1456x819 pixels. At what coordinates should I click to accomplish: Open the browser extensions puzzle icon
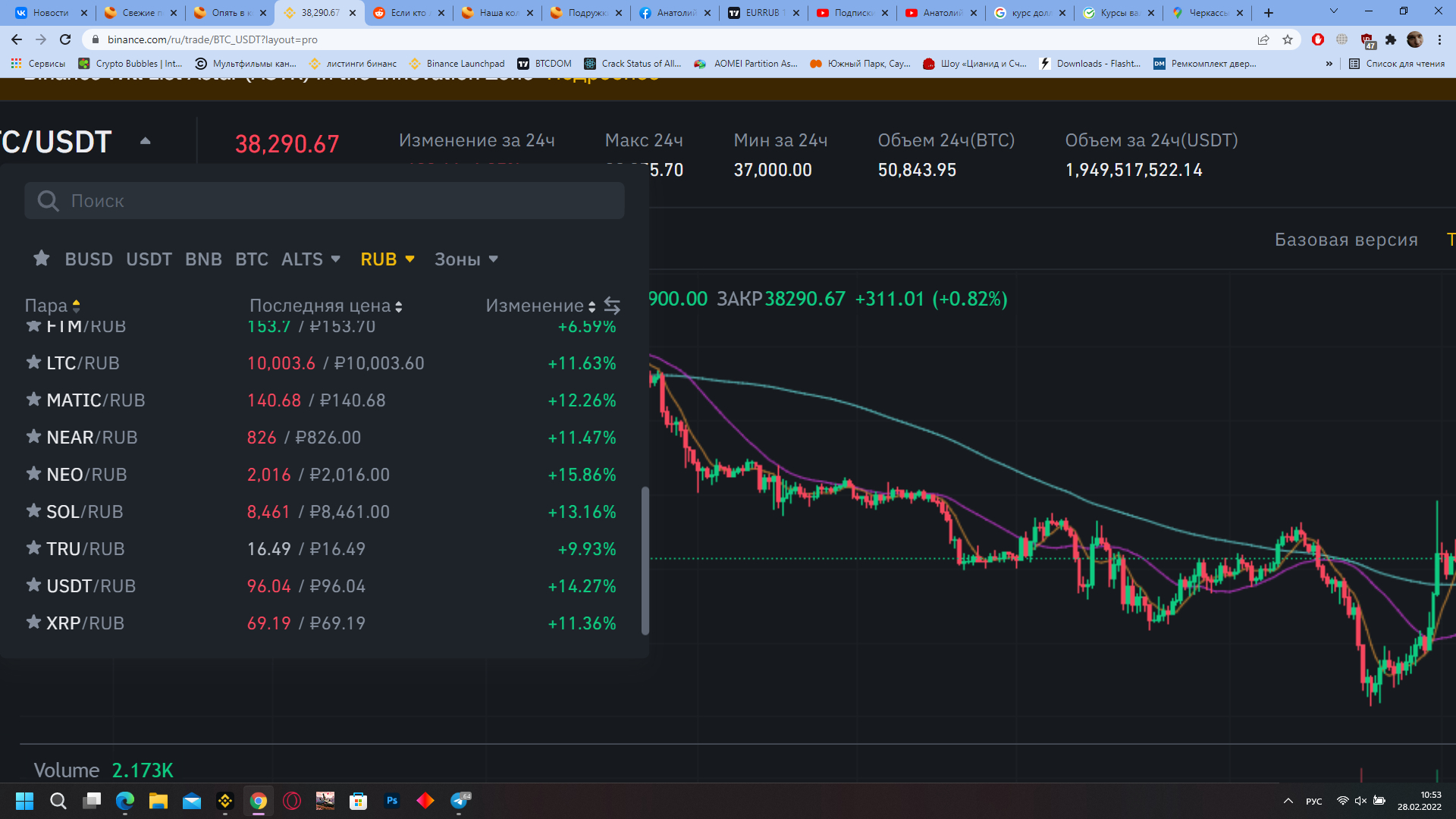pos(1391,39)
